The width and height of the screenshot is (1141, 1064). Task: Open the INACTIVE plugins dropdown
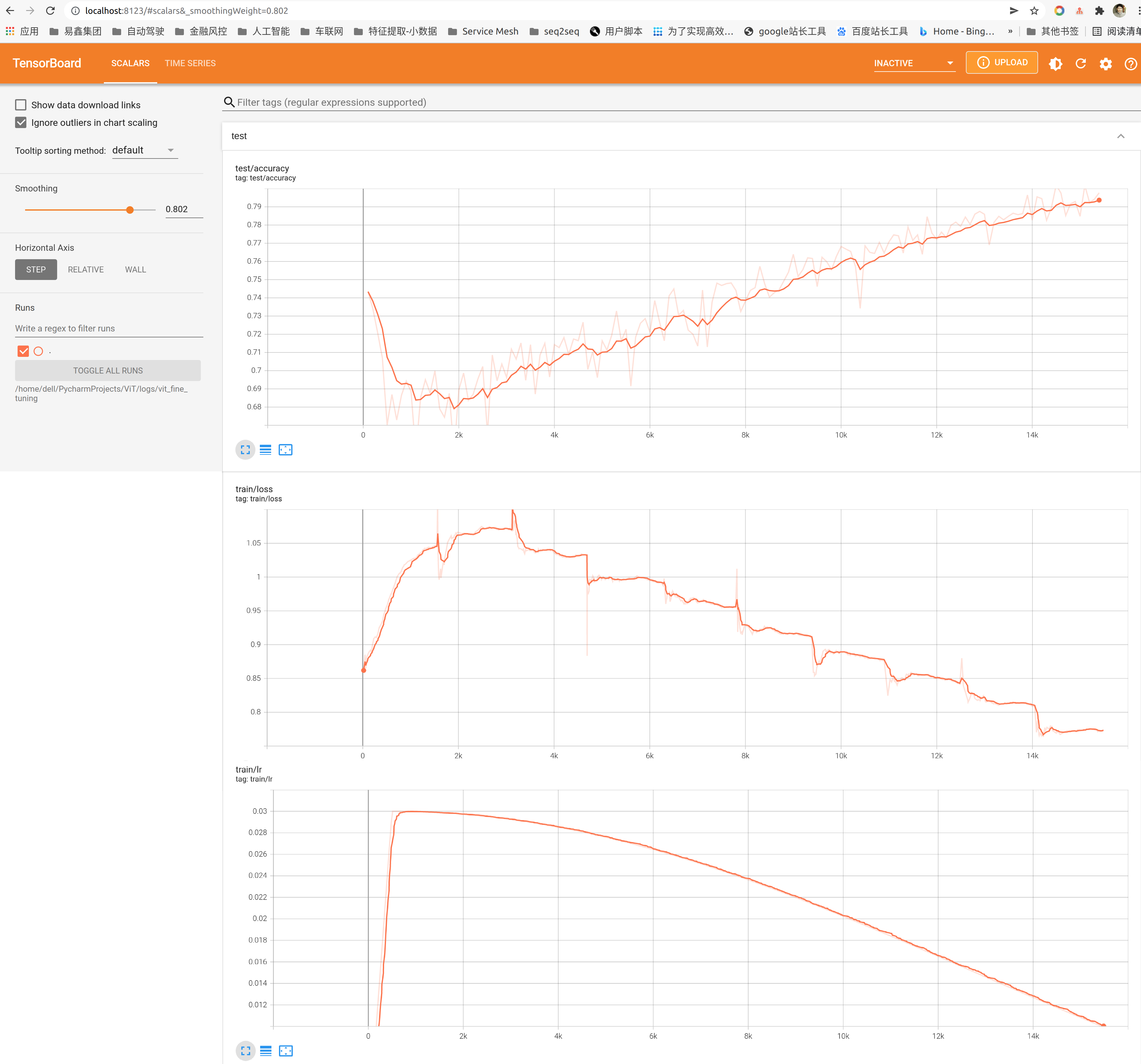pyautogui.click(x=914, y=63)
